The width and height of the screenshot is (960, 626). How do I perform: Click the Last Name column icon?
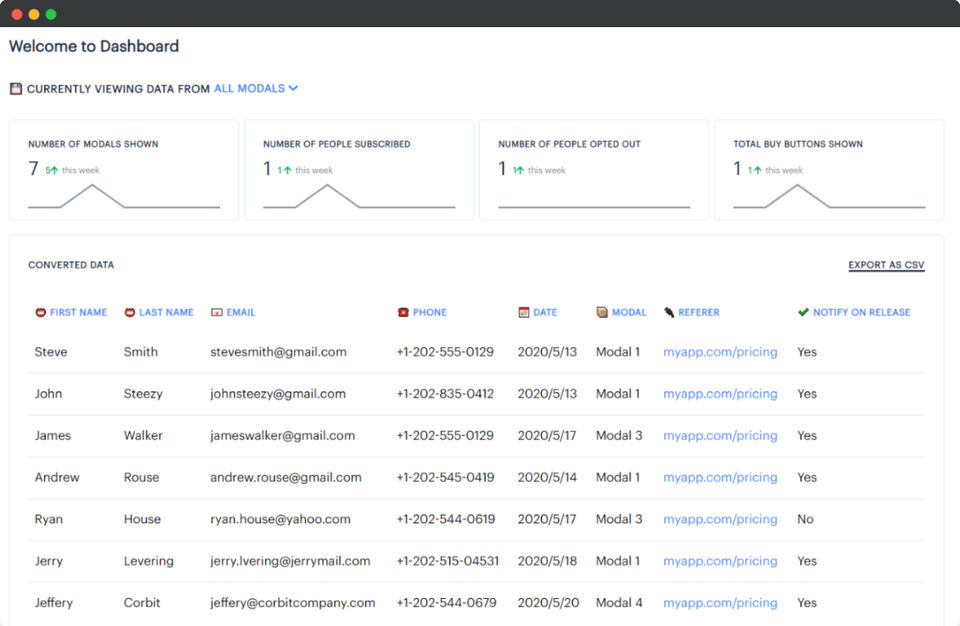coord(130,312)
